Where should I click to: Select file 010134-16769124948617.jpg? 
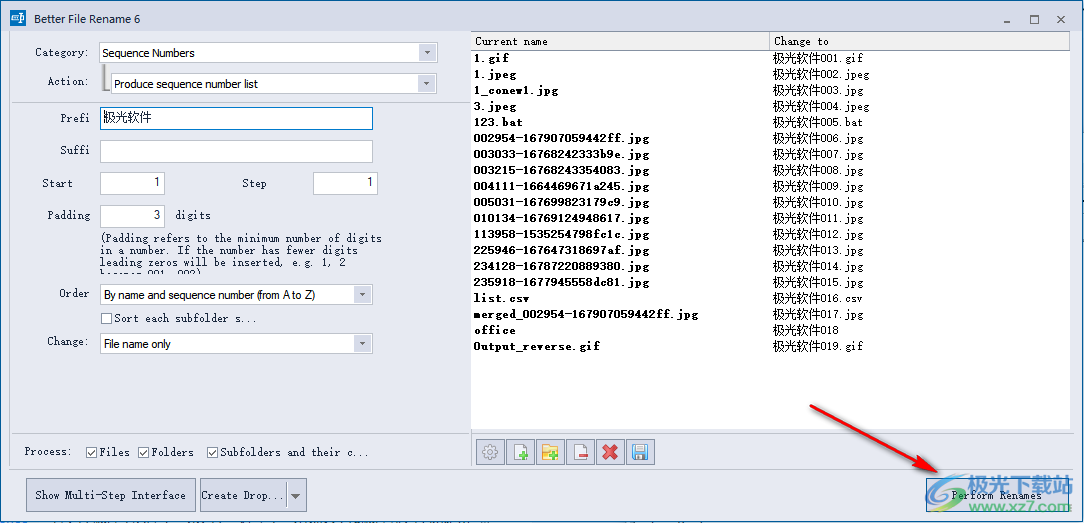(x=561, y=218)
